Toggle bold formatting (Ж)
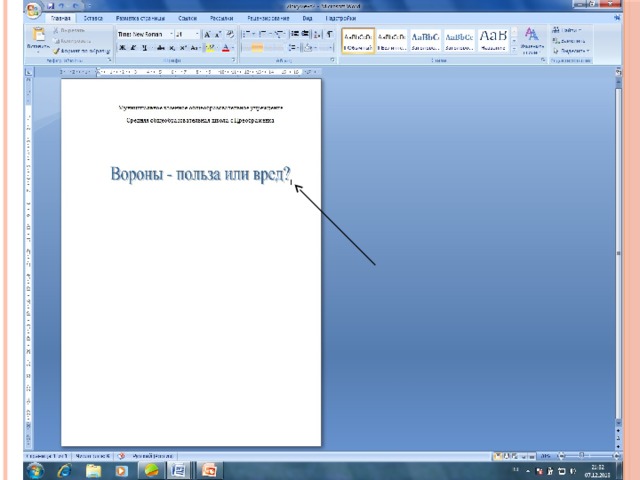640x480 pixels. [122, 48]
